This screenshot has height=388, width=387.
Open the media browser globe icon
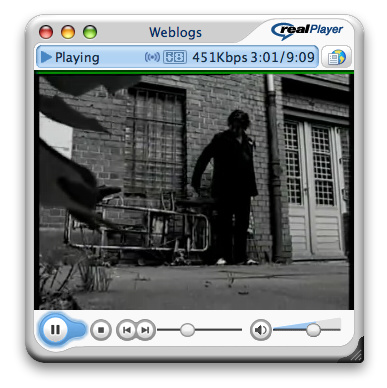[336, 57]
